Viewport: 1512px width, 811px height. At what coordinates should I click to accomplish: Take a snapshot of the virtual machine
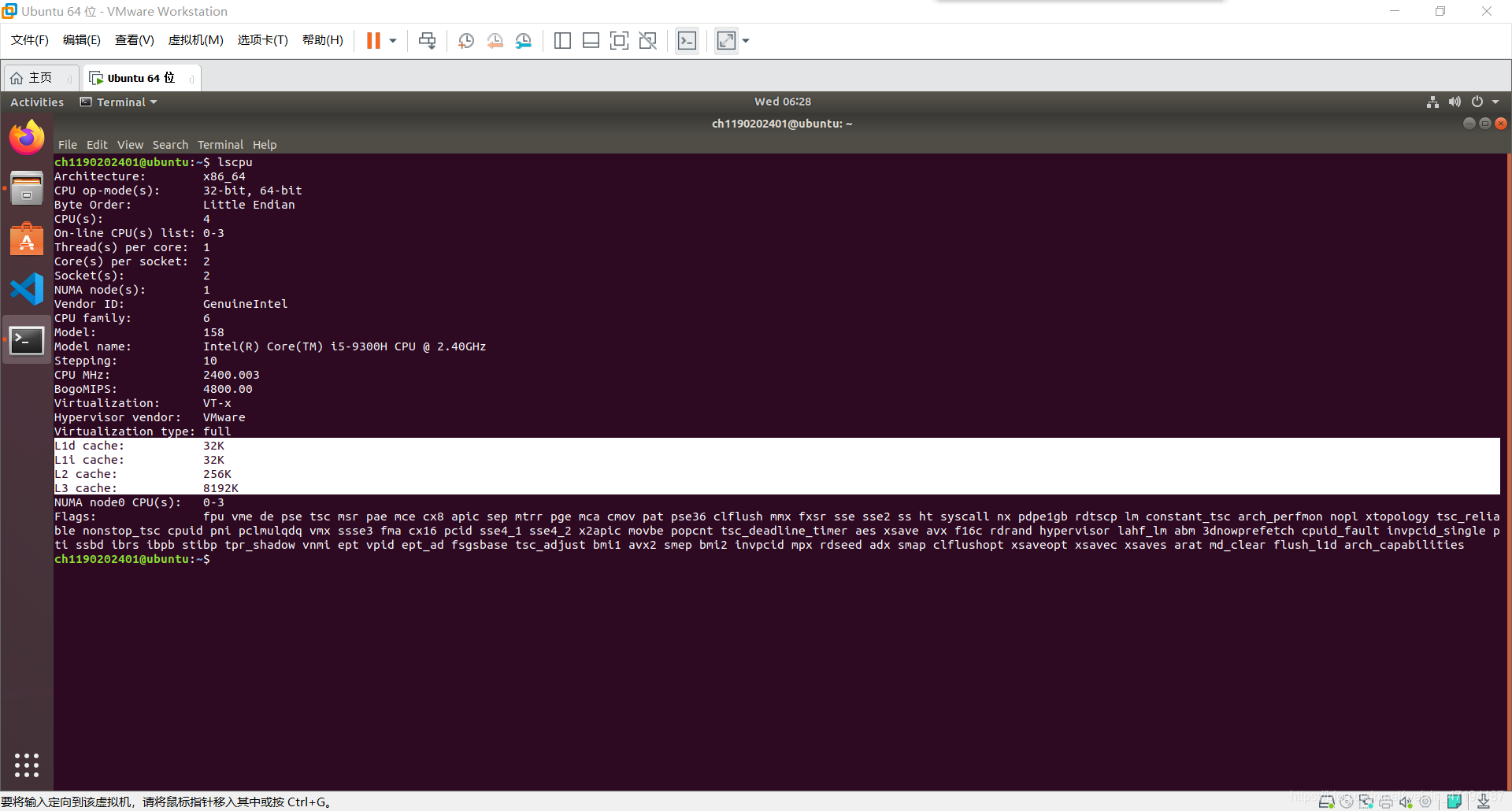[x=466, y=41]
